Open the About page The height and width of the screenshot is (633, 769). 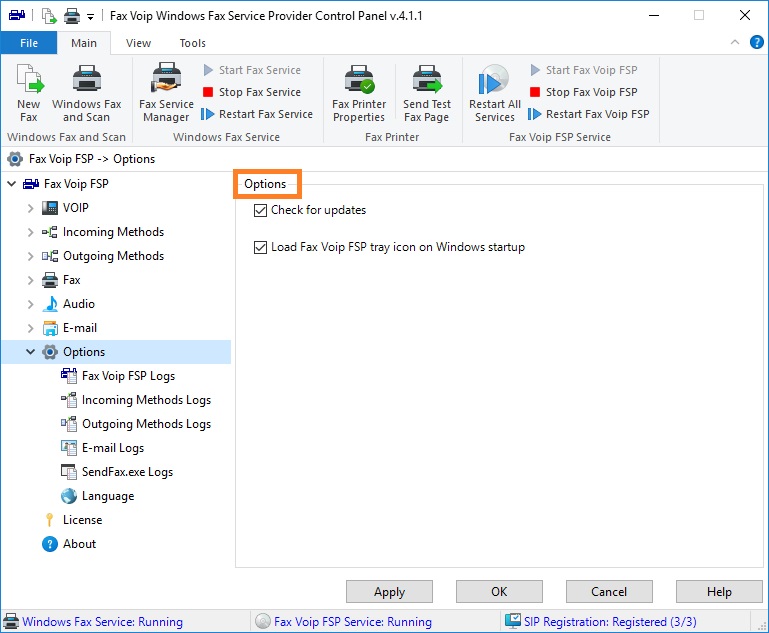click(x=79, y=544)
